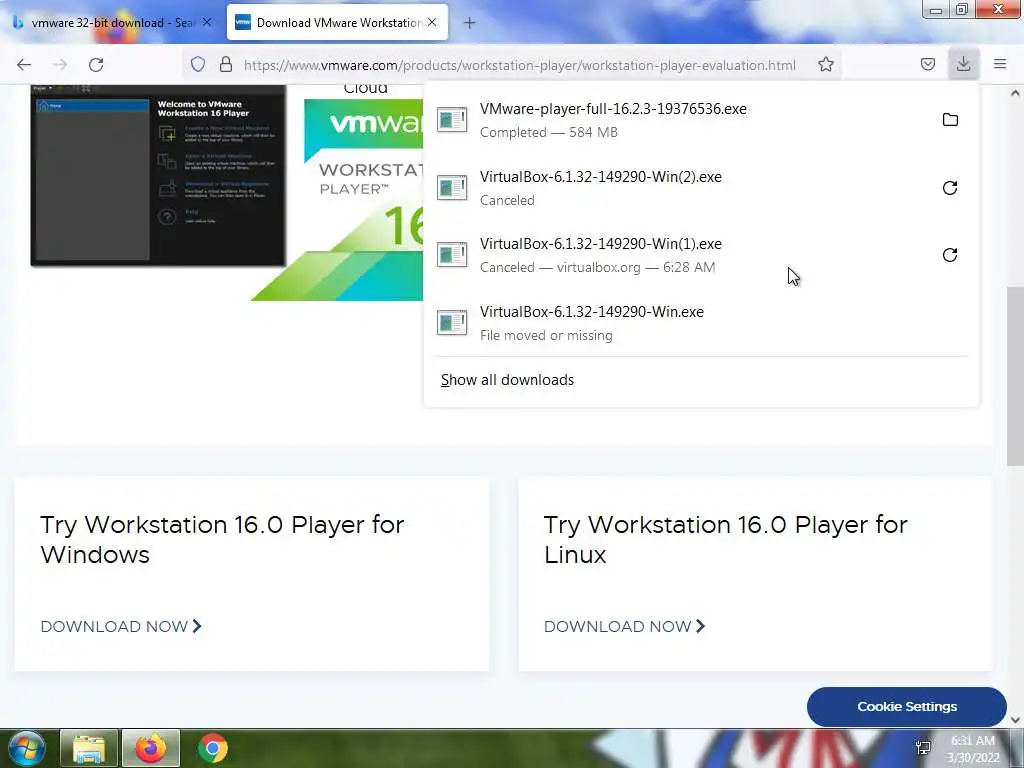Image resolution: width=1024 pixels, height=768 pixels.
Task: Switch to vmware 32-bit download search tab
Action: (113, 22)
